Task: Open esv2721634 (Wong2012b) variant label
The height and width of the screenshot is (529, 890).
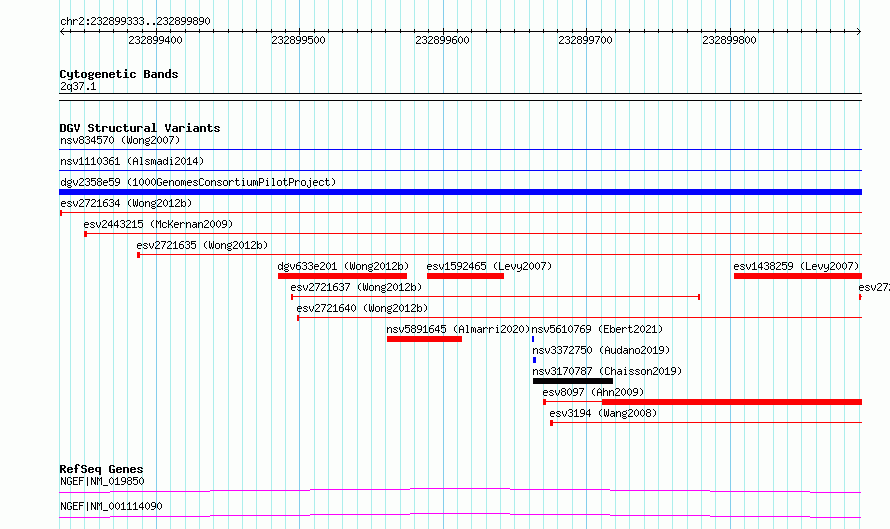Action: click(x=126, y=203)
